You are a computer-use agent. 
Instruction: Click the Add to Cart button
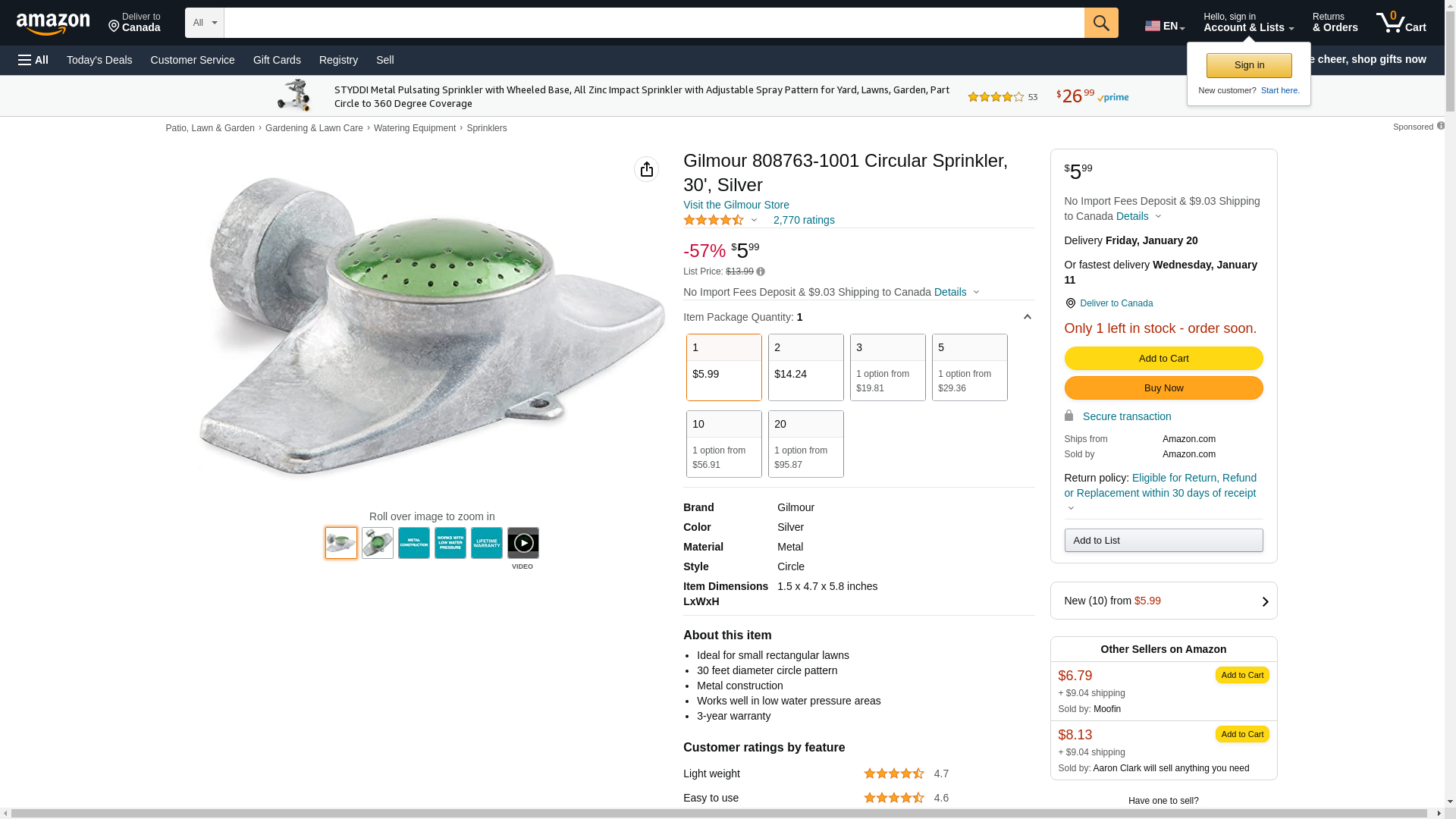tap(1163, 358)
